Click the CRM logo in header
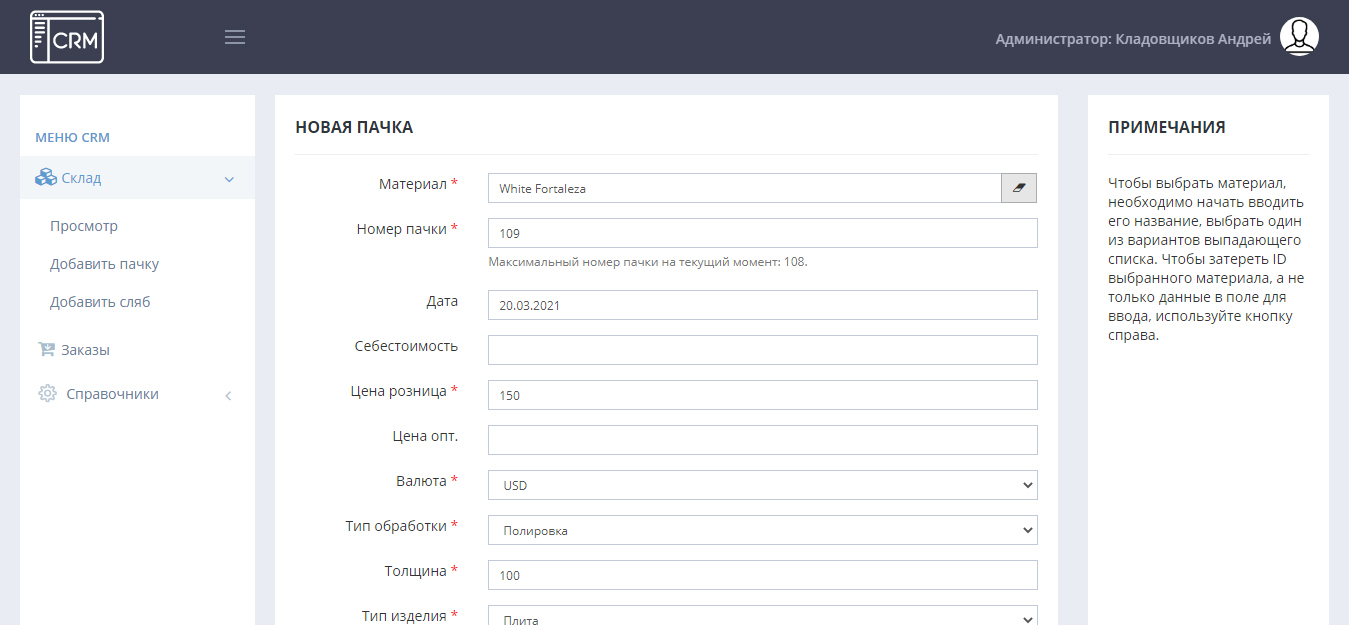 pos(67,38)
